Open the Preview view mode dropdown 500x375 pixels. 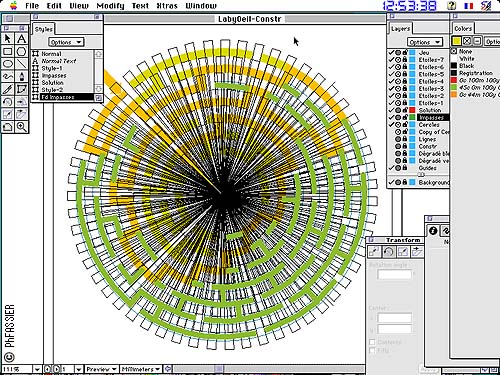point(101,369)
